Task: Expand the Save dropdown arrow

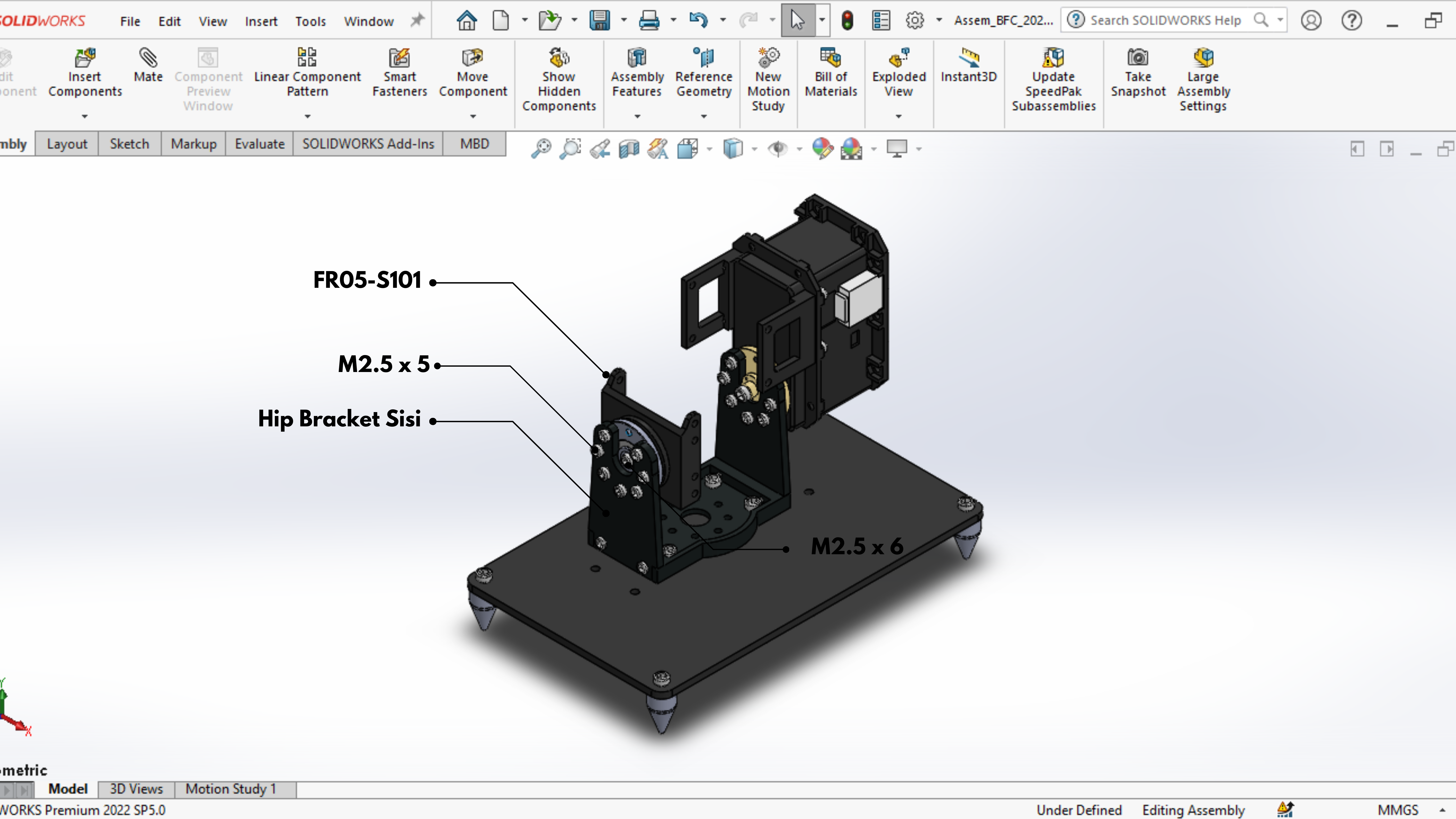Action: point(624,20)
